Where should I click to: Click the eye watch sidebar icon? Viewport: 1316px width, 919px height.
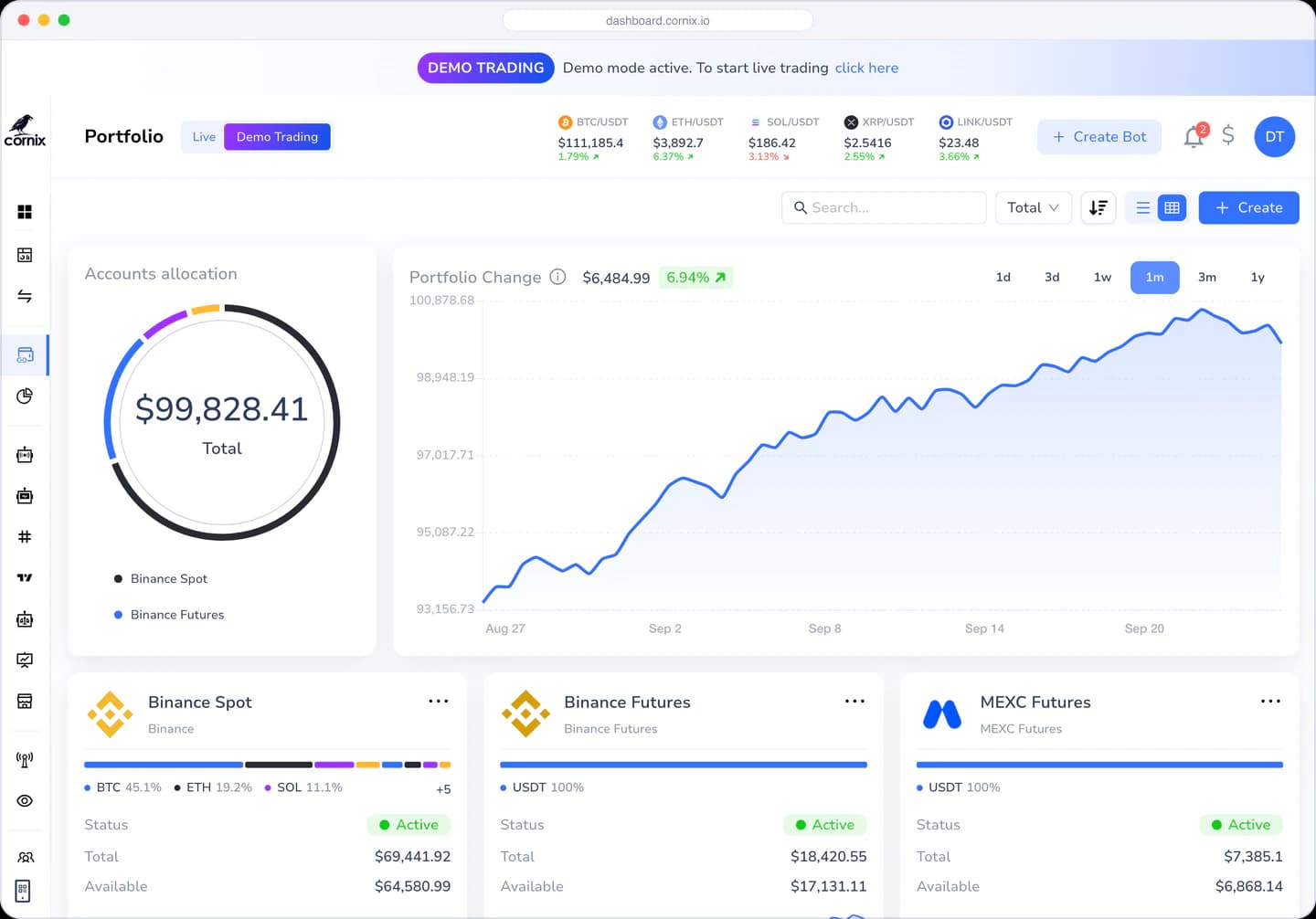(25, 800)
